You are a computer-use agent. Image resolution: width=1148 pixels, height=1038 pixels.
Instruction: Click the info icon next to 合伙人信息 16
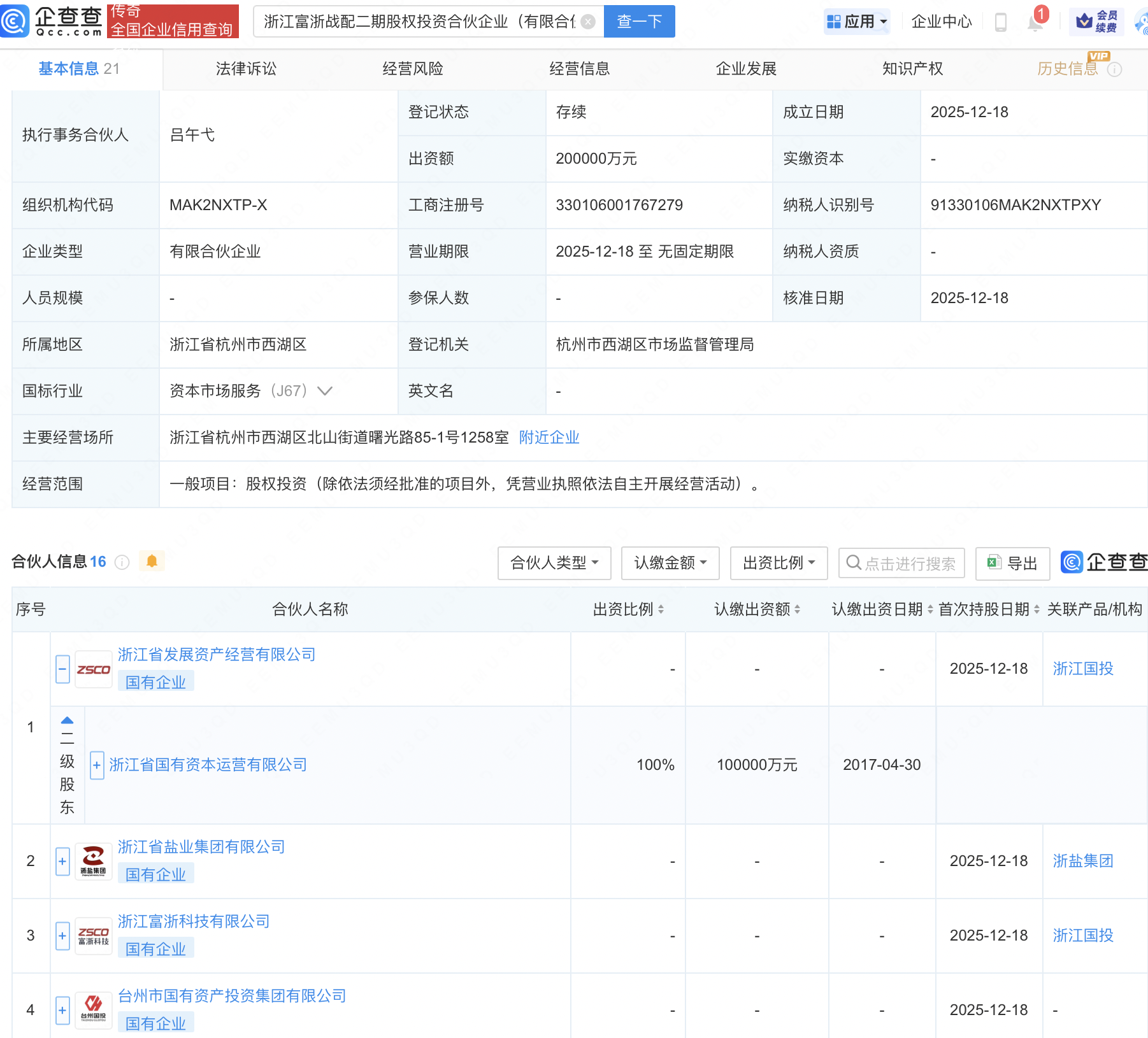coord(122,562)
